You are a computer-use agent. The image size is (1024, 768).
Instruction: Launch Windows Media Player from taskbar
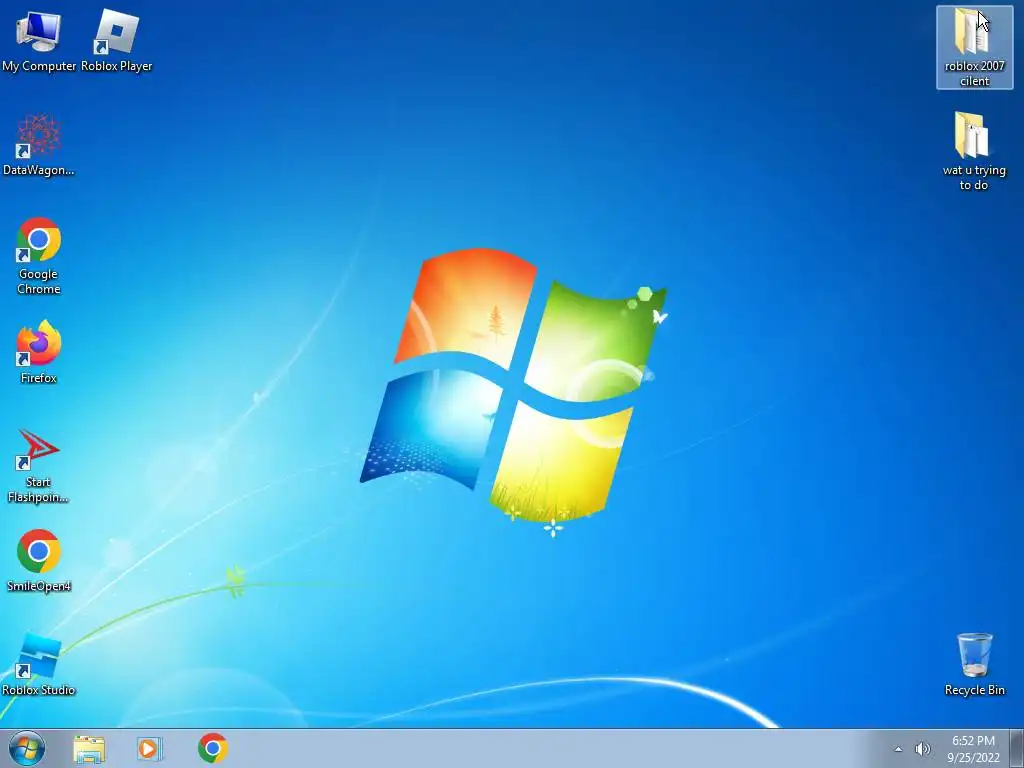[x=149, y=748]
